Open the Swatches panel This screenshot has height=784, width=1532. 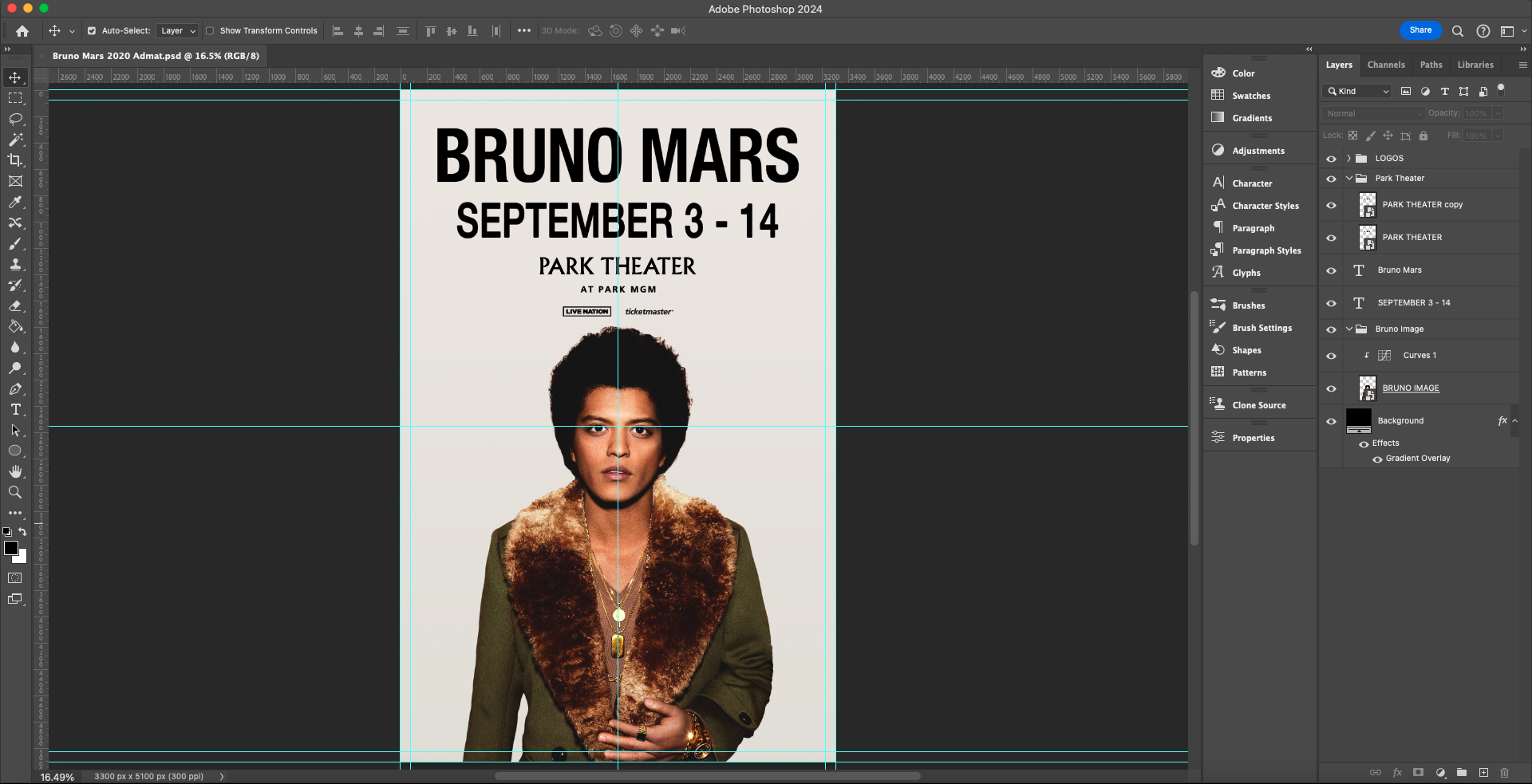click(x=1251, y=96)
